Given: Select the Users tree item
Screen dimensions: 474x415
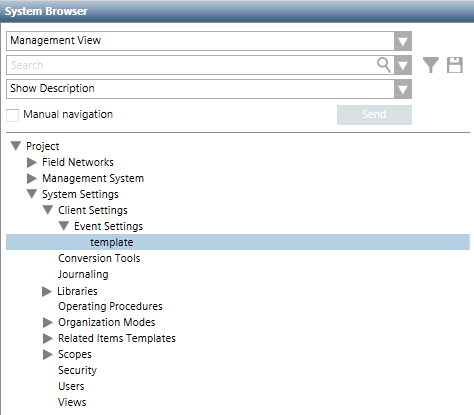Looking at the screenshot, I should (71, 386).
